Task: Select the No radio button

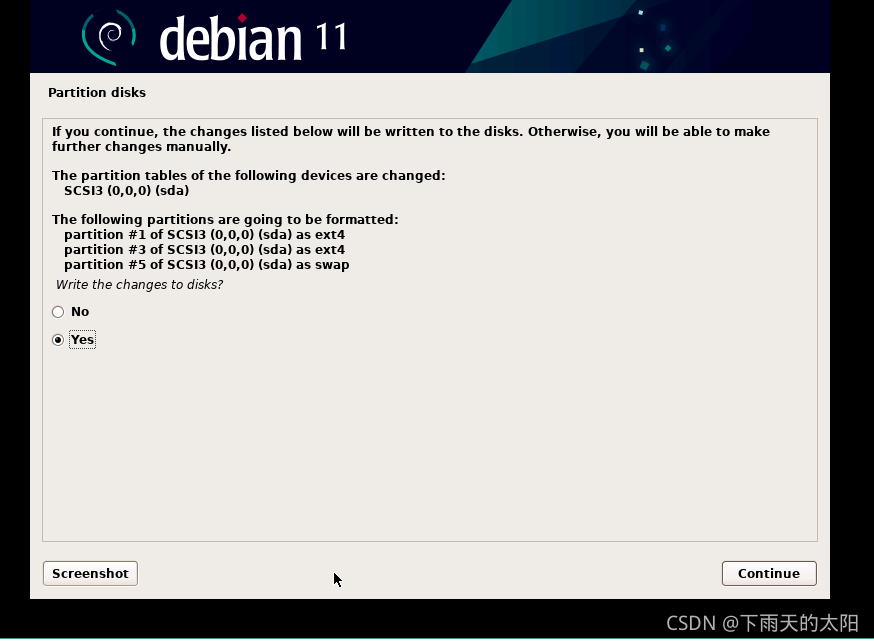Action: pyautogui.click(x=58, y=312)
